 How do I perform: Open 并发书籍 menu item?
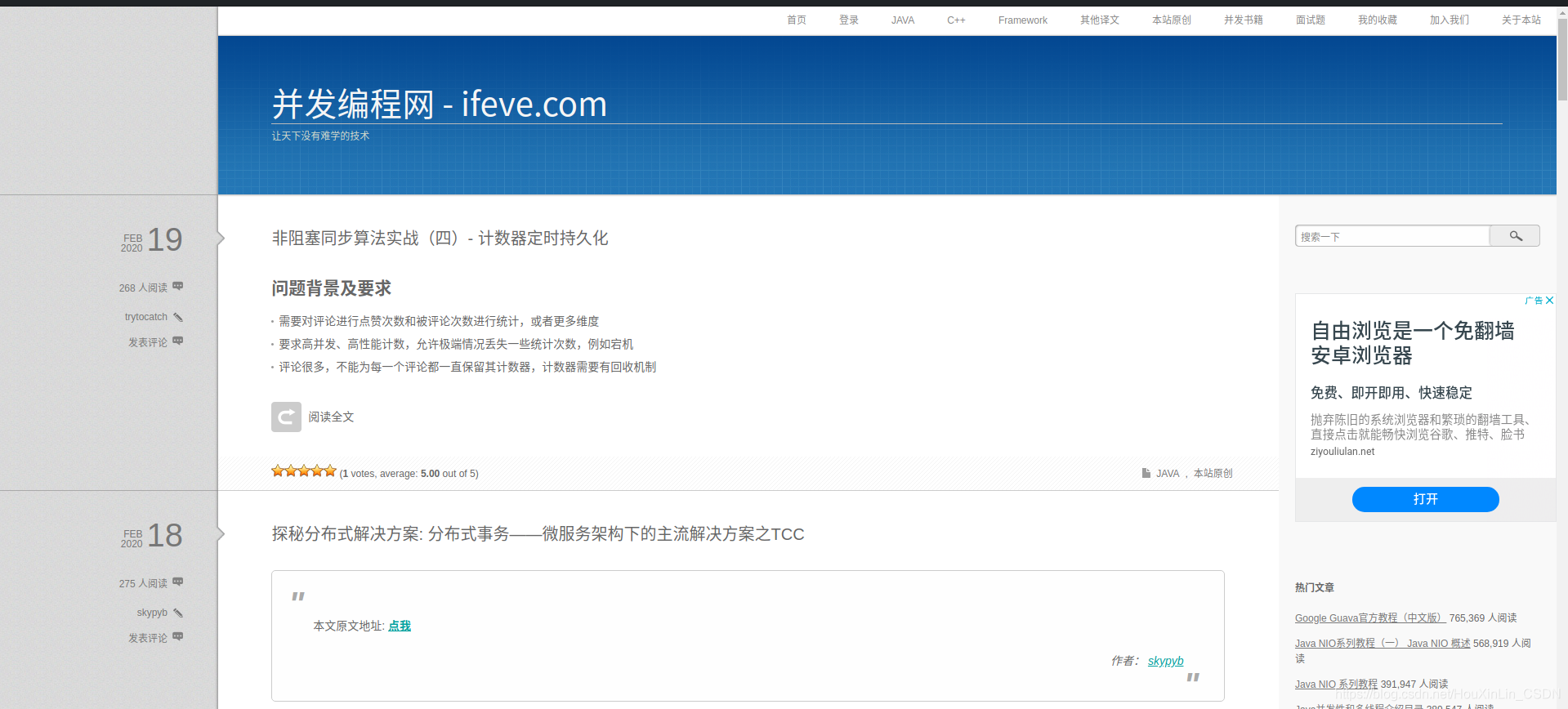[1244, 20]
